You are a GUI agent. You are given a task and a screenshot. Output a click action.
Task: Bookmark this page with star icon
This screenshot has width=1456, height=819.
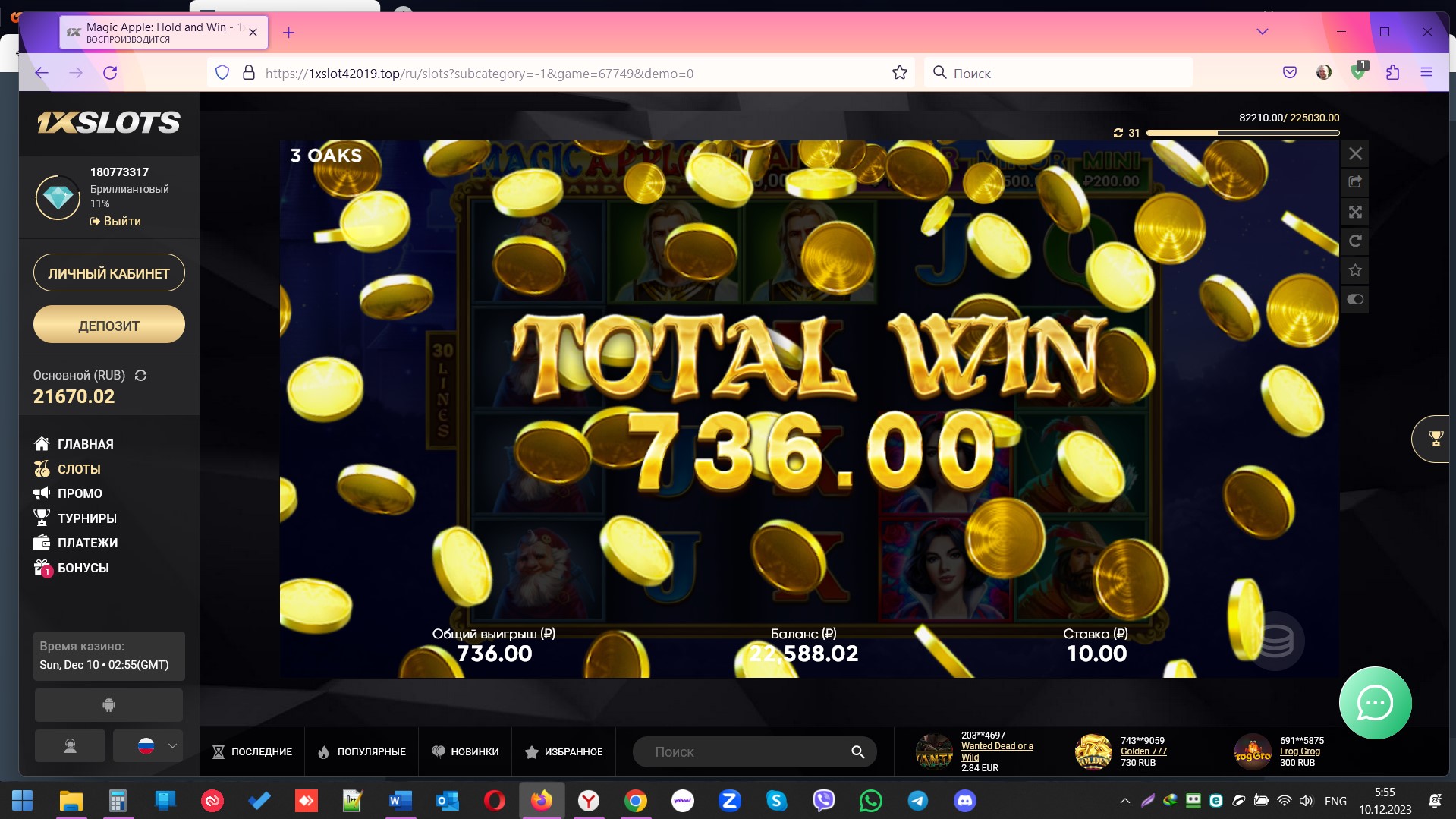click(x=900, y=73)
